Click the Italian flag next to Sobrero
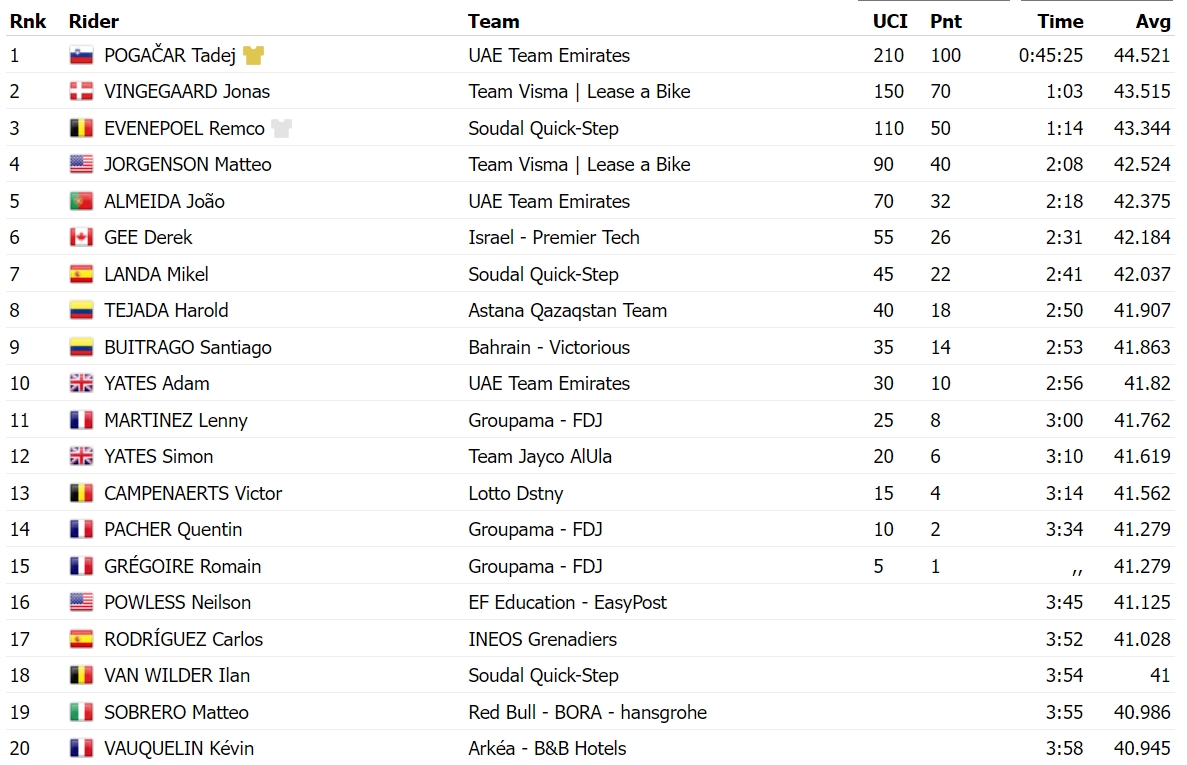Image resolution: width=1187 pixels, height=765 pixels. (81, 712)
